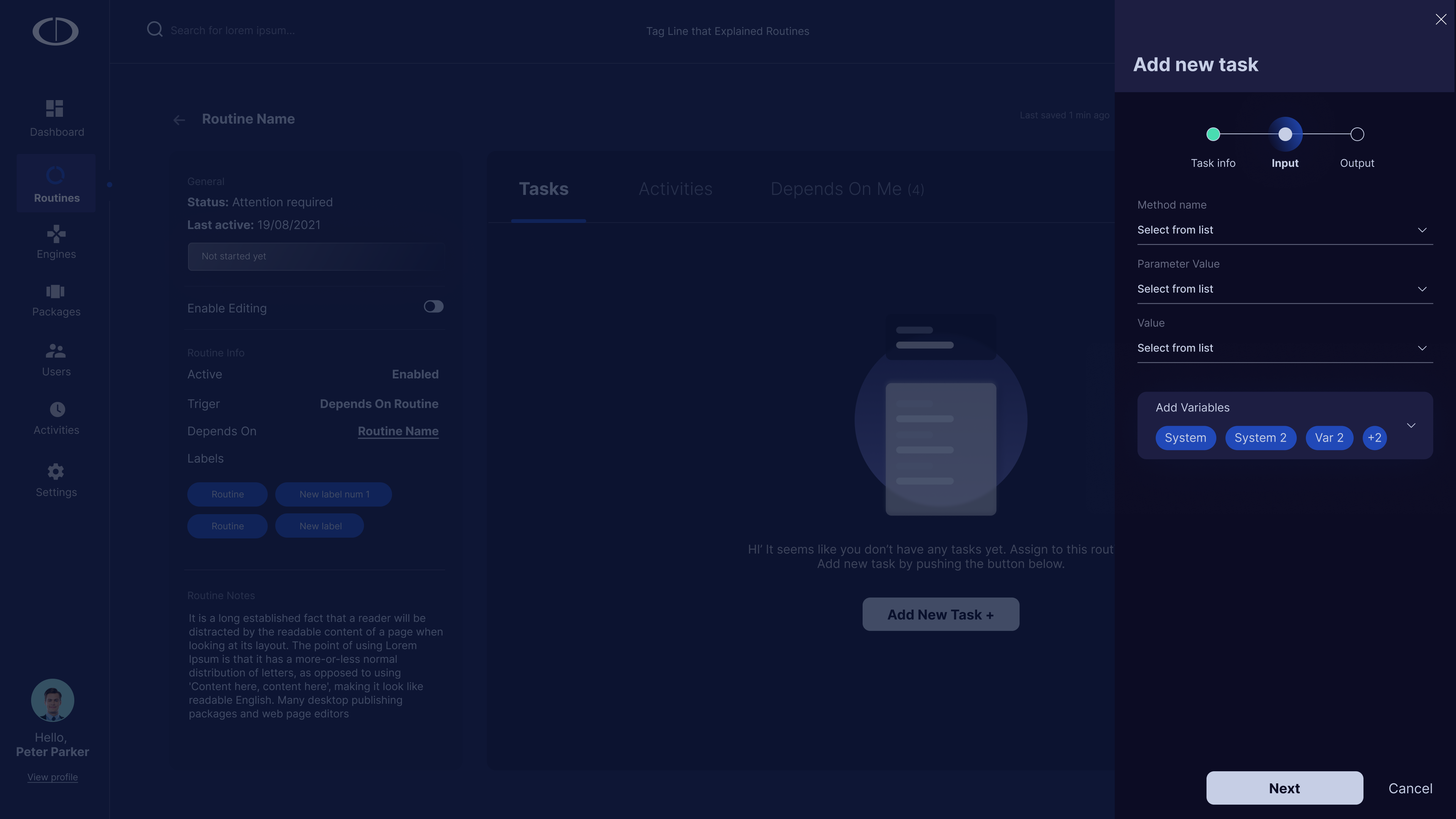
Task: Open the Value dropdown list
Action: 1285,348
